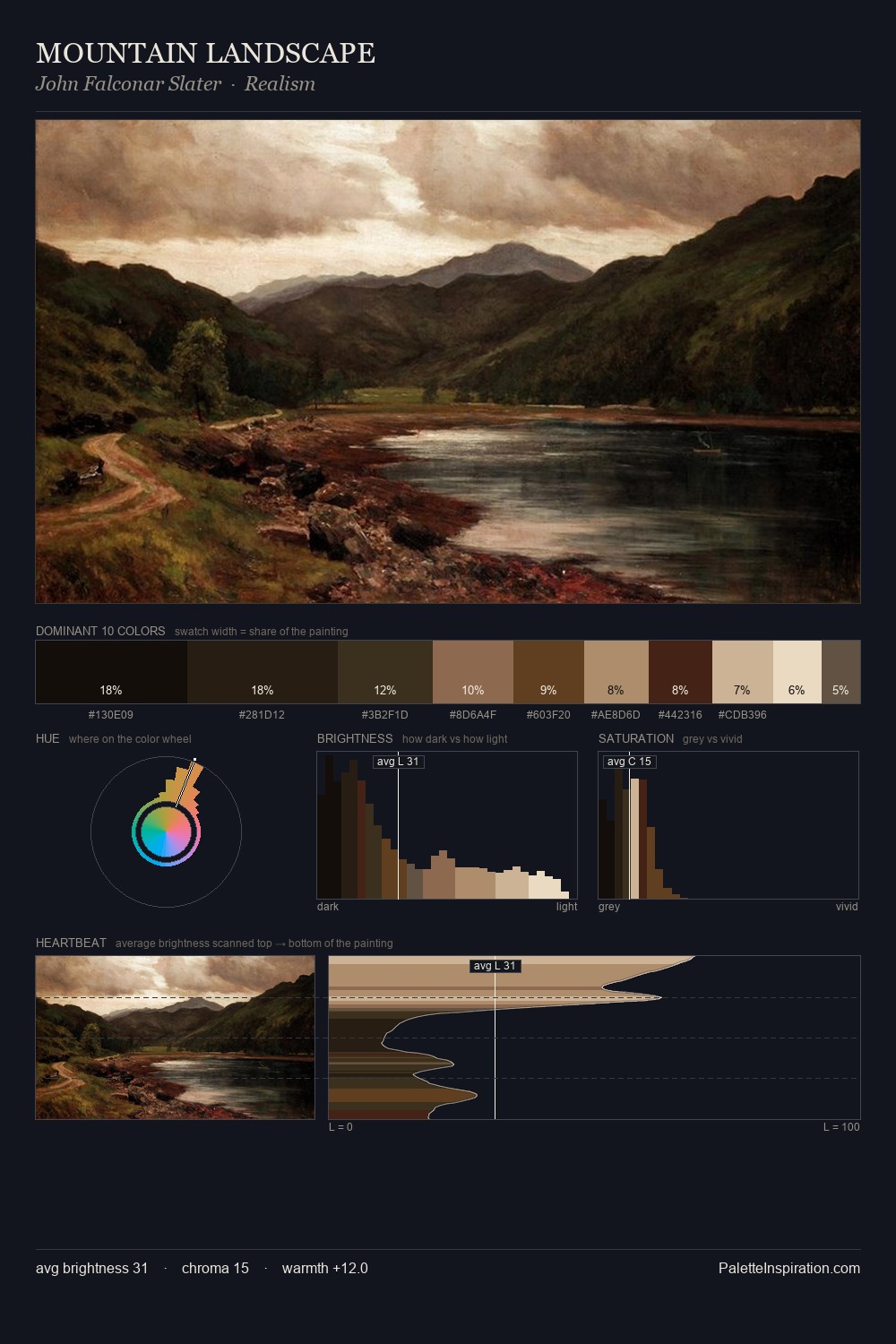Screen dimensions: 896x1344
Task: Open the PaletteInspiration.com link
Action: pos(789,1269)
